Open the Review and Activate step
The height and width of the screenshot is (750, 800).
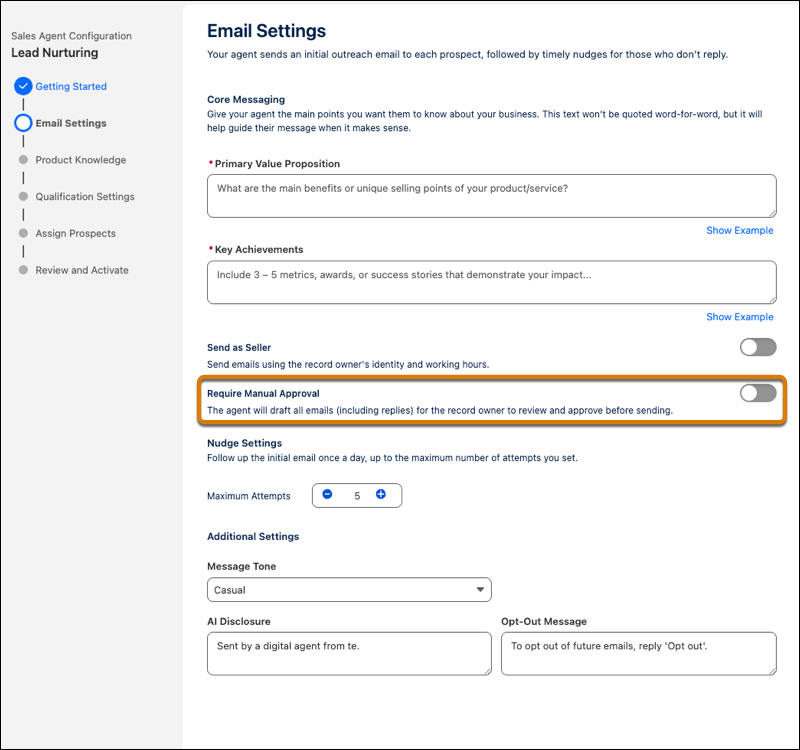click(x=82, y=270)
